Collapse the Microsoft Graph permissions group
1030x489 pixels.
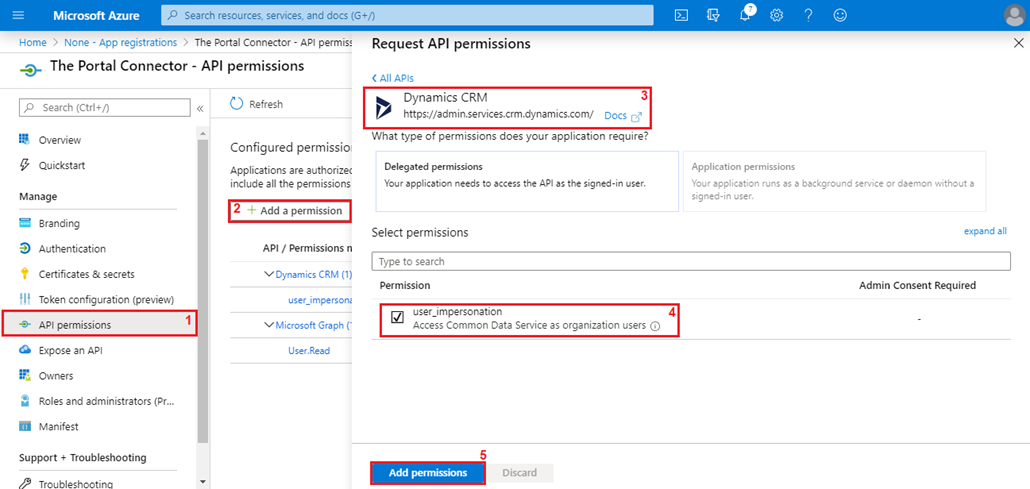269,325
